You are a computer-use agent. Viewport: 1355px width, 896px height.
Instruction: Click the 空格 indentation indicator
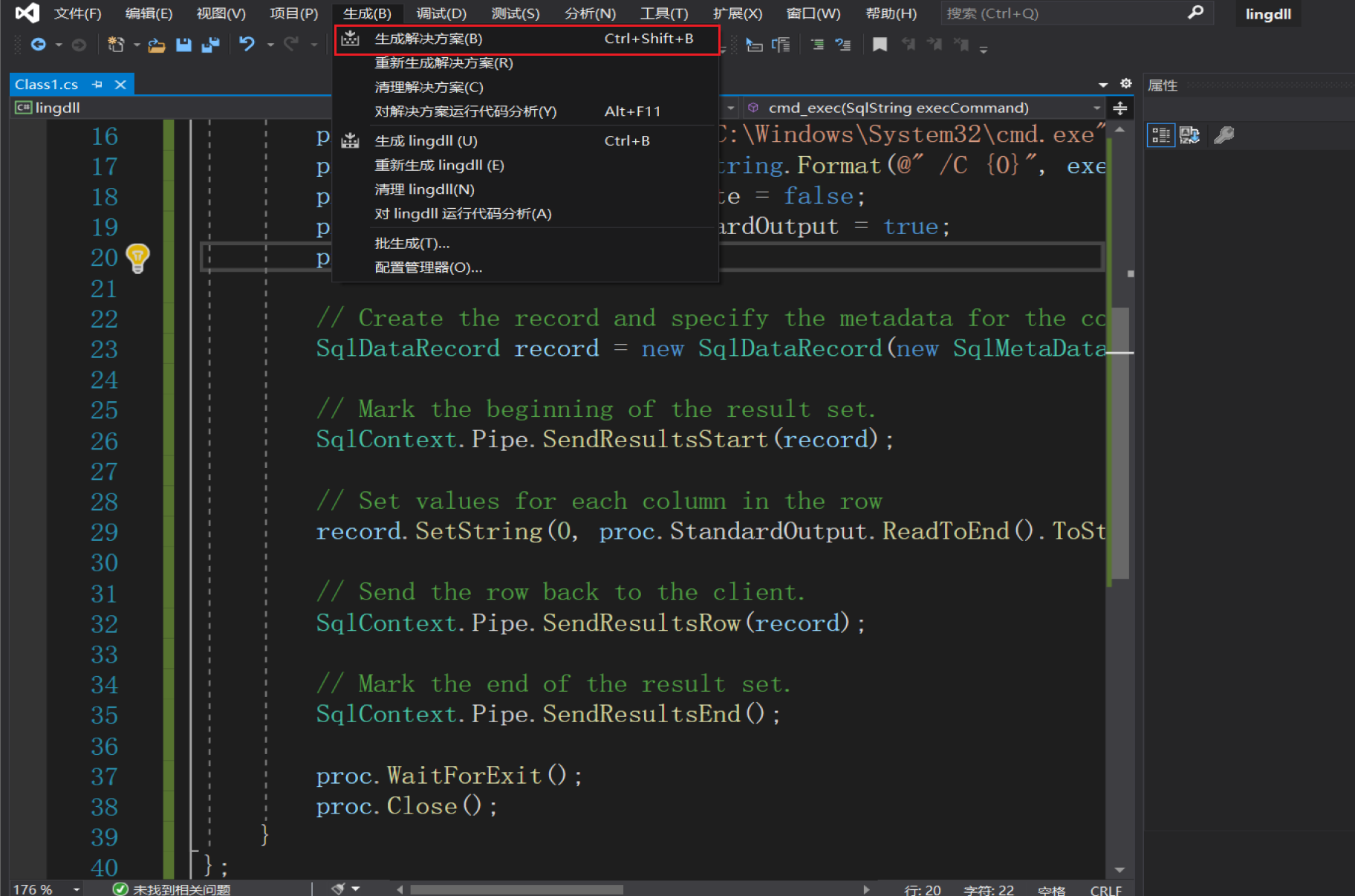[1051, 889]
